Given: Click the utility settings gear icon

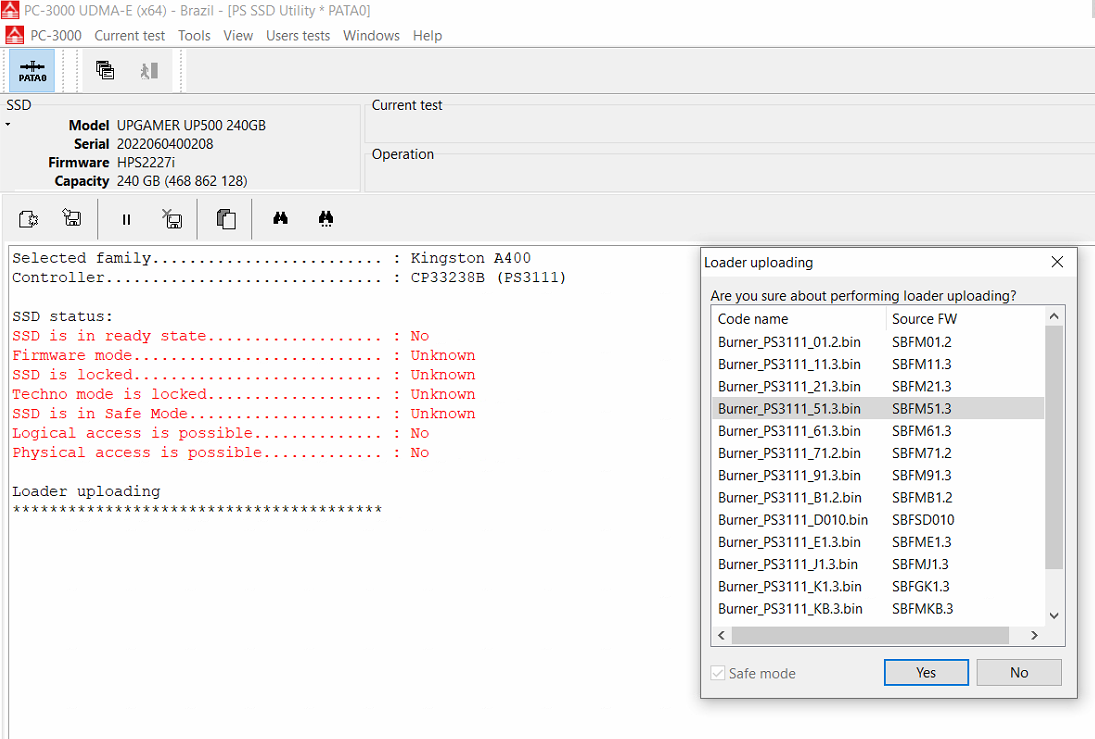Looking at the screenshot, I should click(x=29, y=219).
